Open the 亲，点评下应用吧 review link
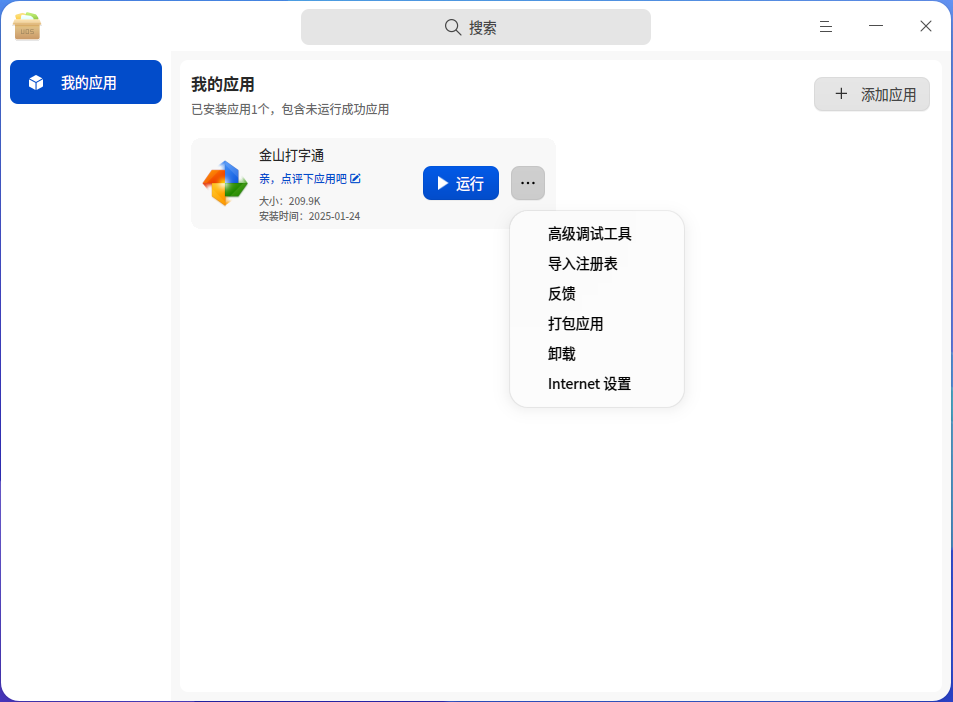953x702 pixels. (303, 179)
